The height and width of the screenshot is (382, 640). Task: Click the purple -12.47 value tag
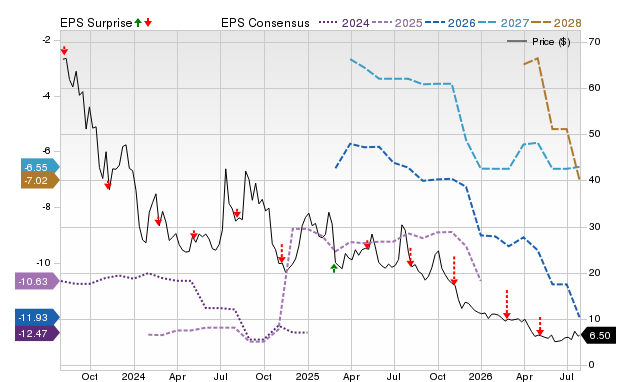[x=37, y=333]
